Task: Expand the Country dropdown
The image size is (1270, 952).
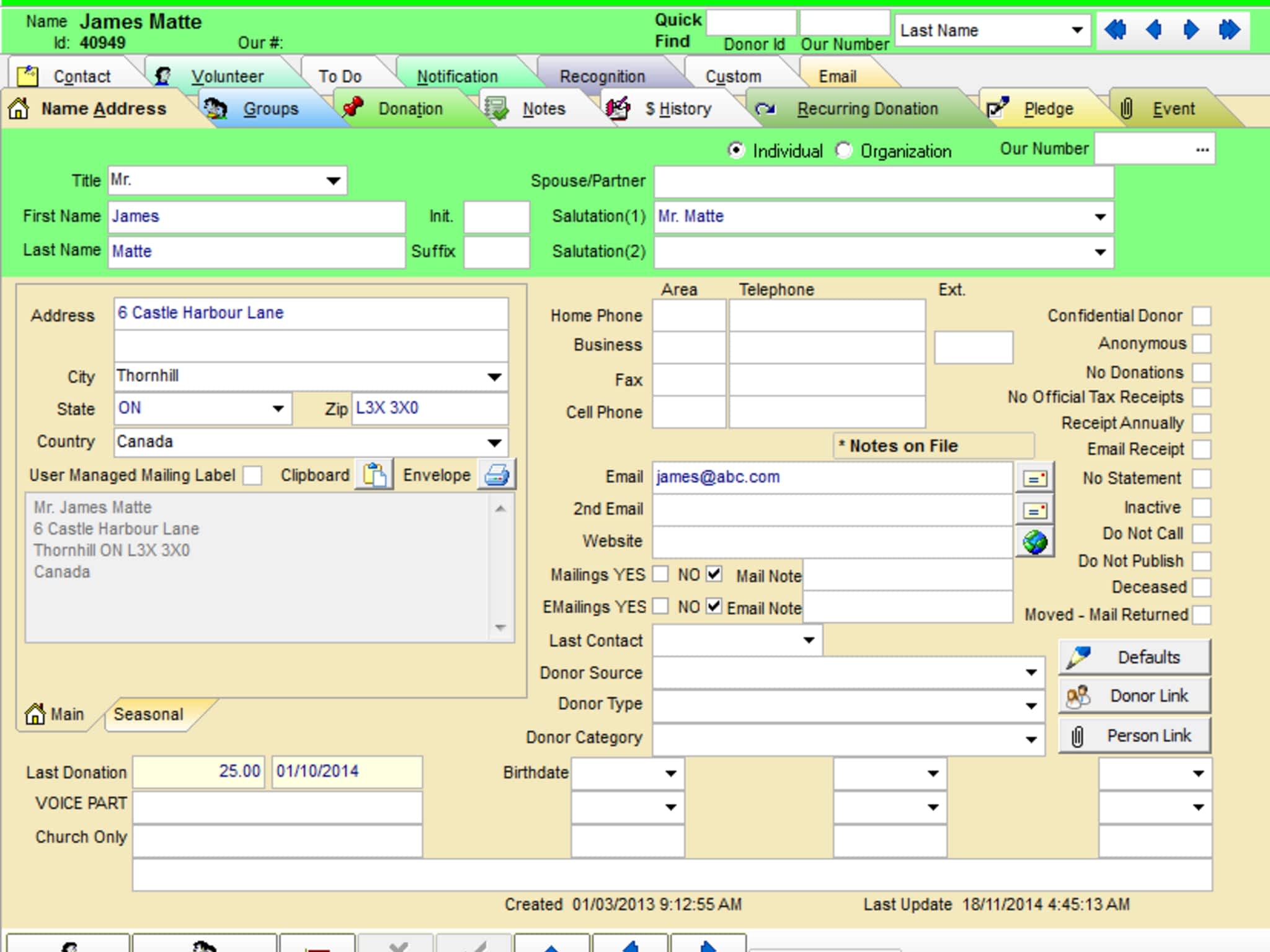Action: click(494, 443)
